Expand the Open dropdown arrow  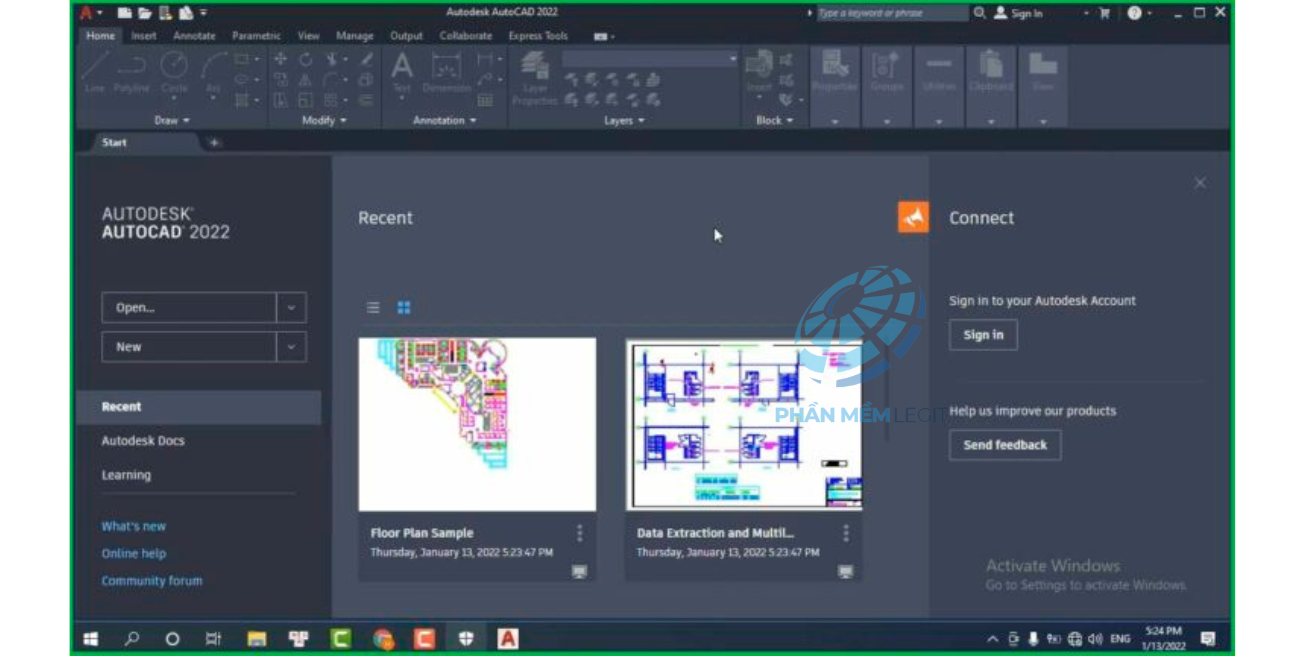click(291, 308)
